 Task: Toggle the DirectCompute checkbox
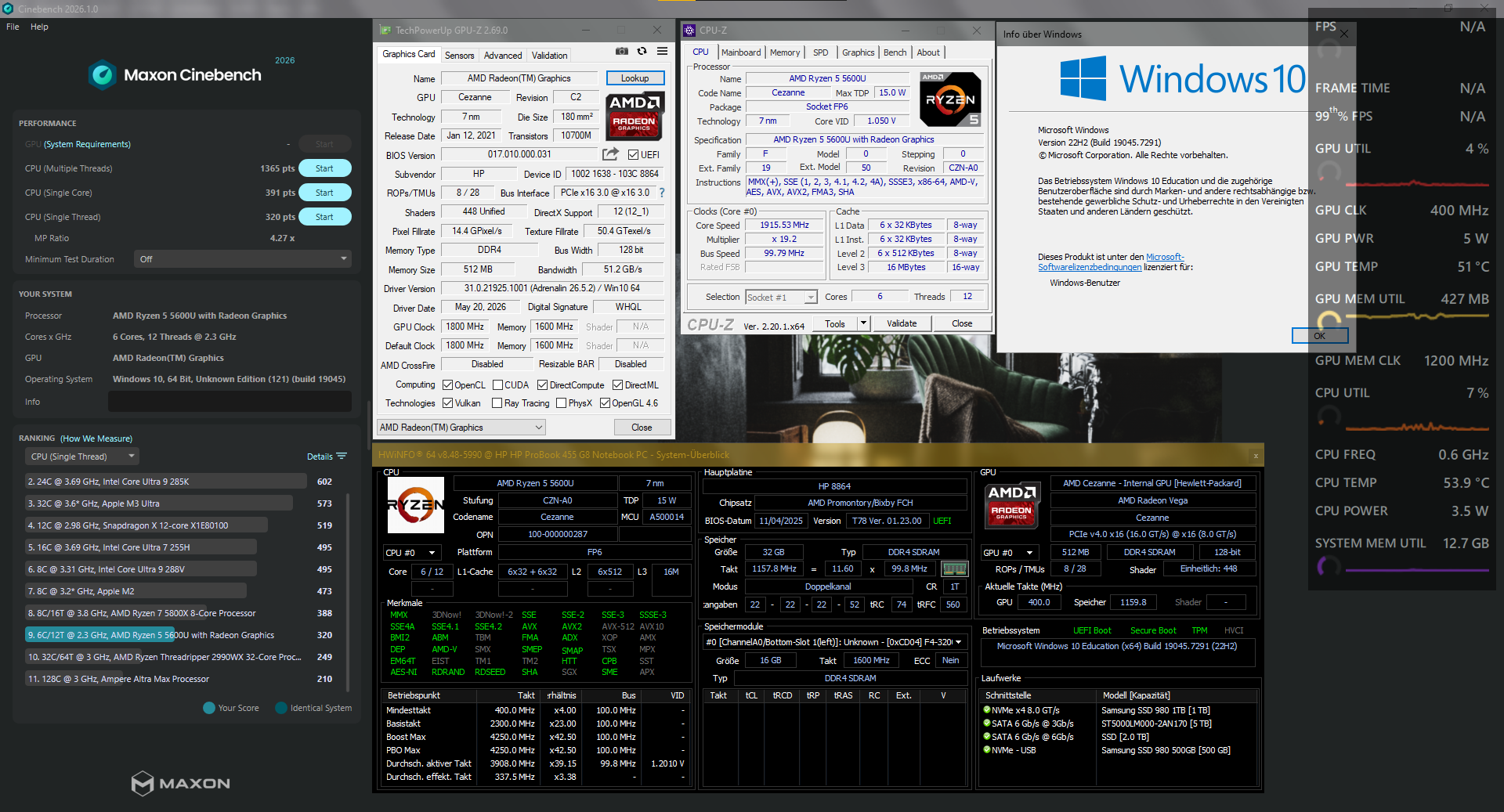[x=542, y=385]
